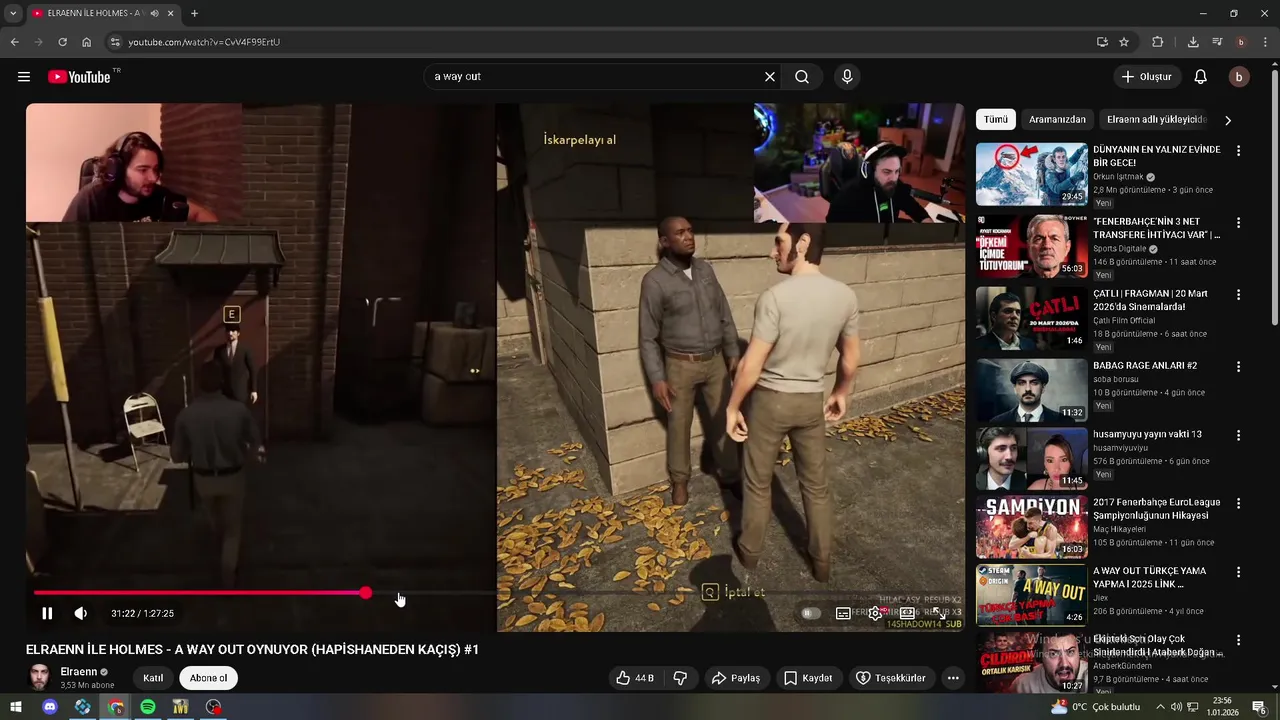1280x720 pixels.
Task: Open Discord from the taskbar
Action: point(50,707)
